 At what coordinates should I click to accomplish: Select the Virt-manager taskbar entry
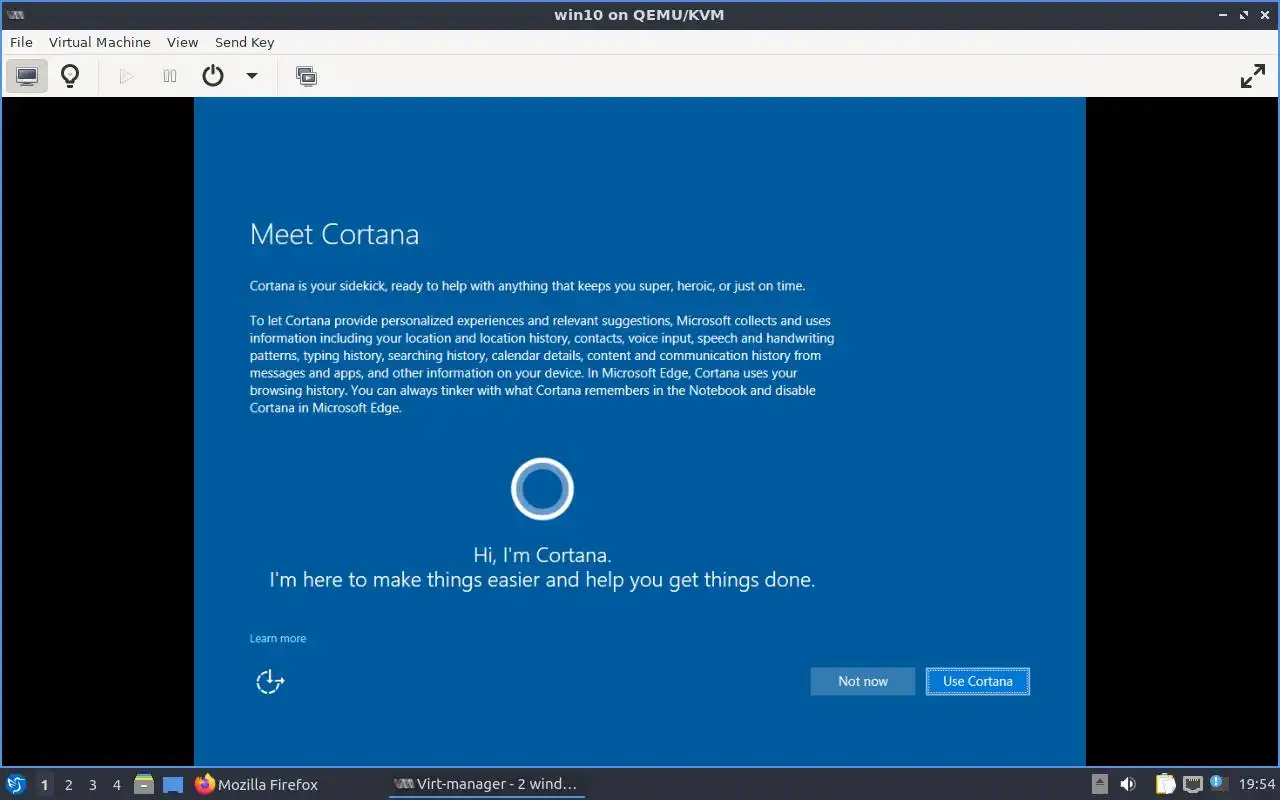(x=486, y=784)
